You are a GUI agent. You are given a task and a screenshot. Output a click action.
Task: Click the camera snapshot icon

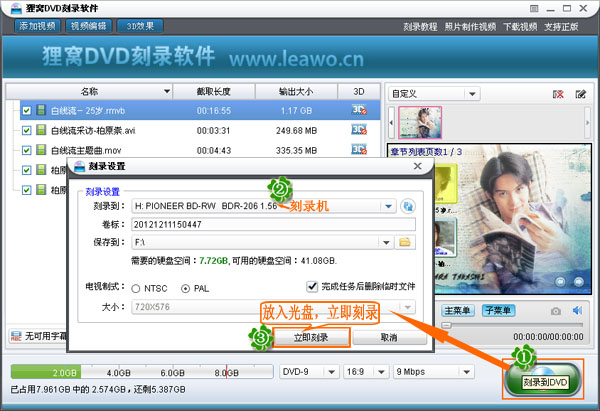point(556,311)
